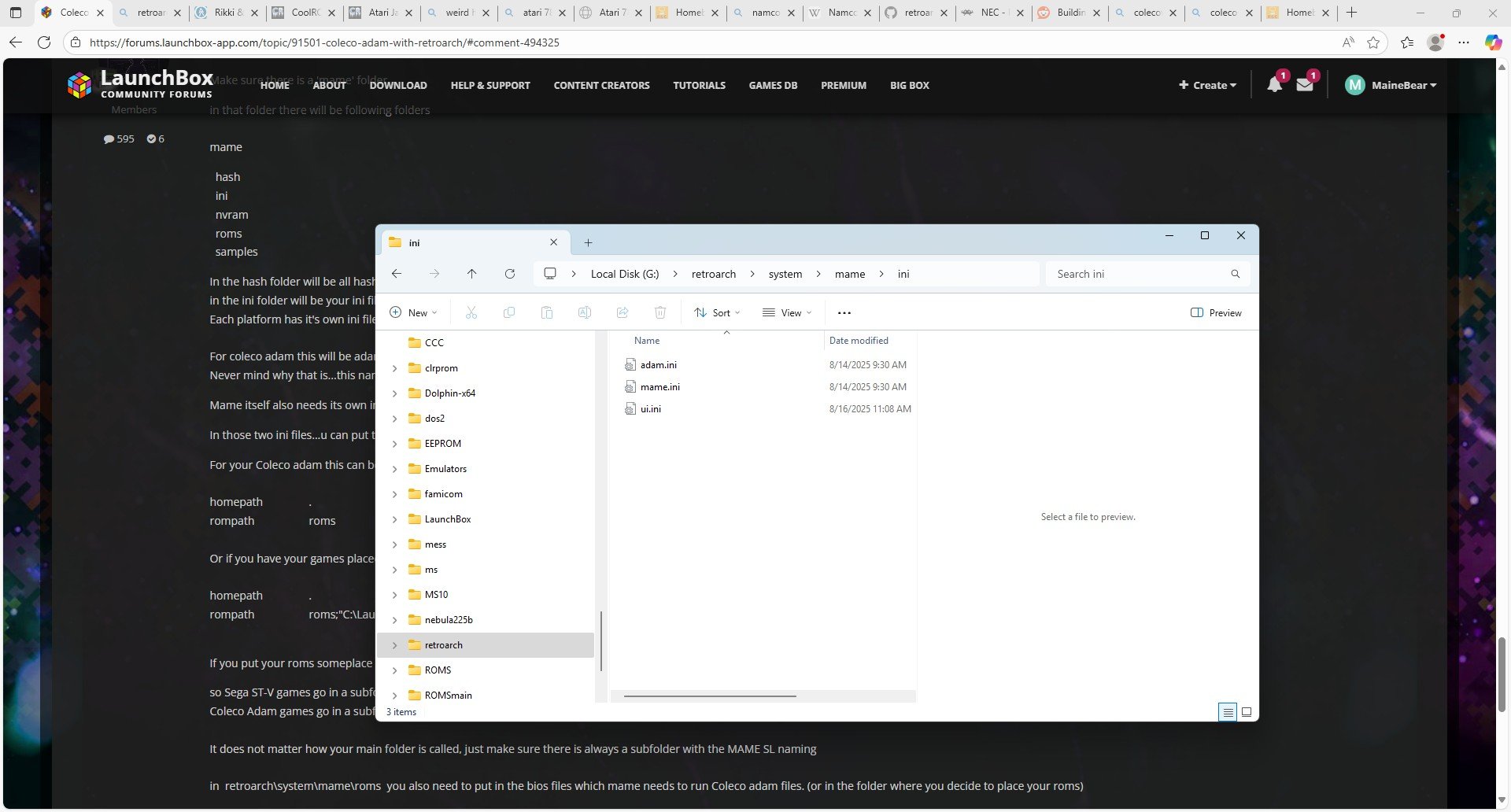
Task: Go up one folder with Explorer up arrow
Action: [471, 274]
